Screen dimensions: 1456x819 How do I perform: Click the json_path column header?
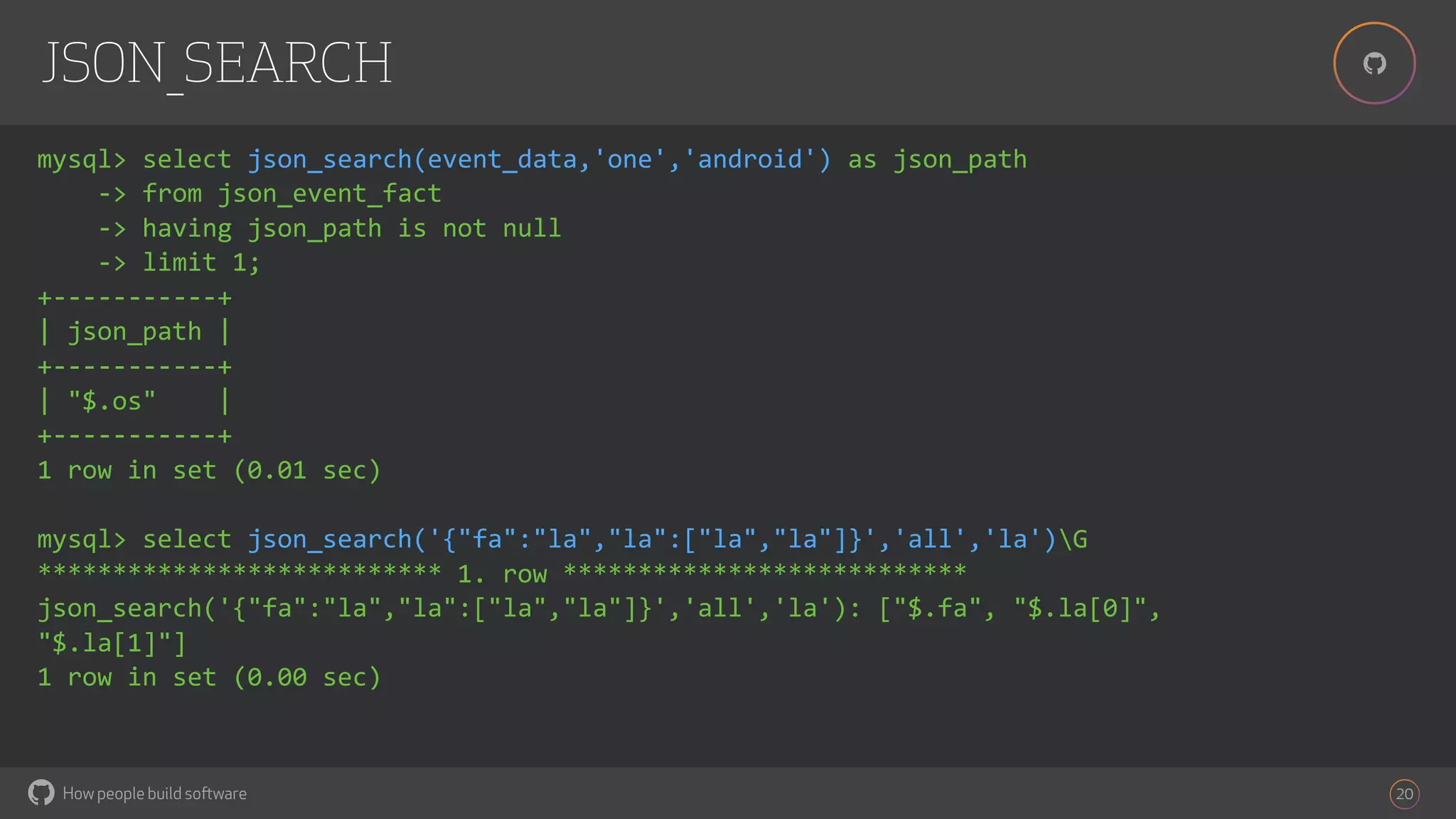pyautogui.click(x=134, y=332)
